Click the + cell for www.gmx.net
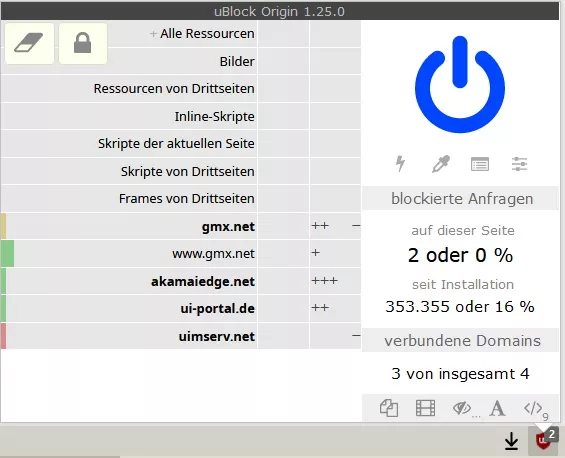 coord(335,254)
